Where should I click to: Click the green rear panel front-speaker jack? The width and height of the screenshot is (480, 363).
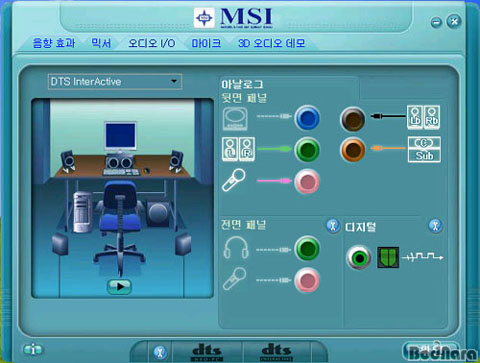click(x=307, y=150)
